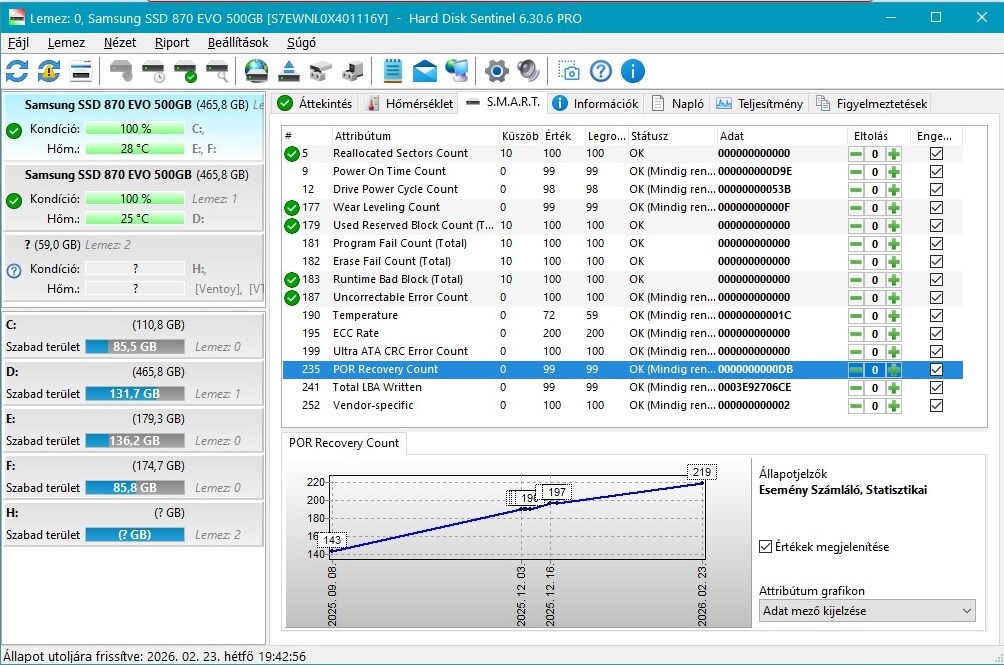The height and width of the screenshot is (665, 1004).
Task: Click the disk with green checkmark icon
Action: pos(186,71)
